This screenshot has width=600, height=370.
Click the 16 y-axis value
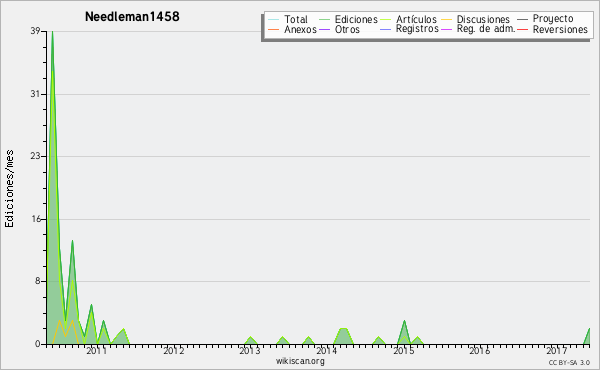click(36, 219)
